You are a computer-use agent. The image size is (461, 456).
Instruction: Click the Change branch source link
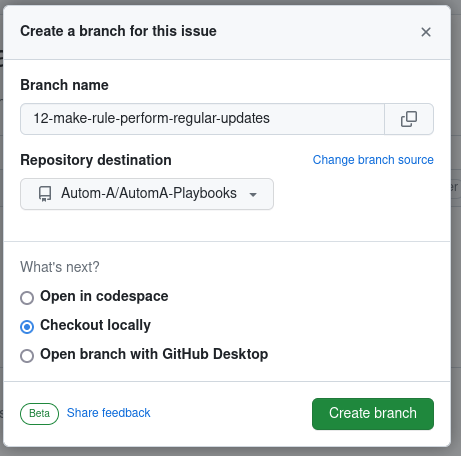373,160
